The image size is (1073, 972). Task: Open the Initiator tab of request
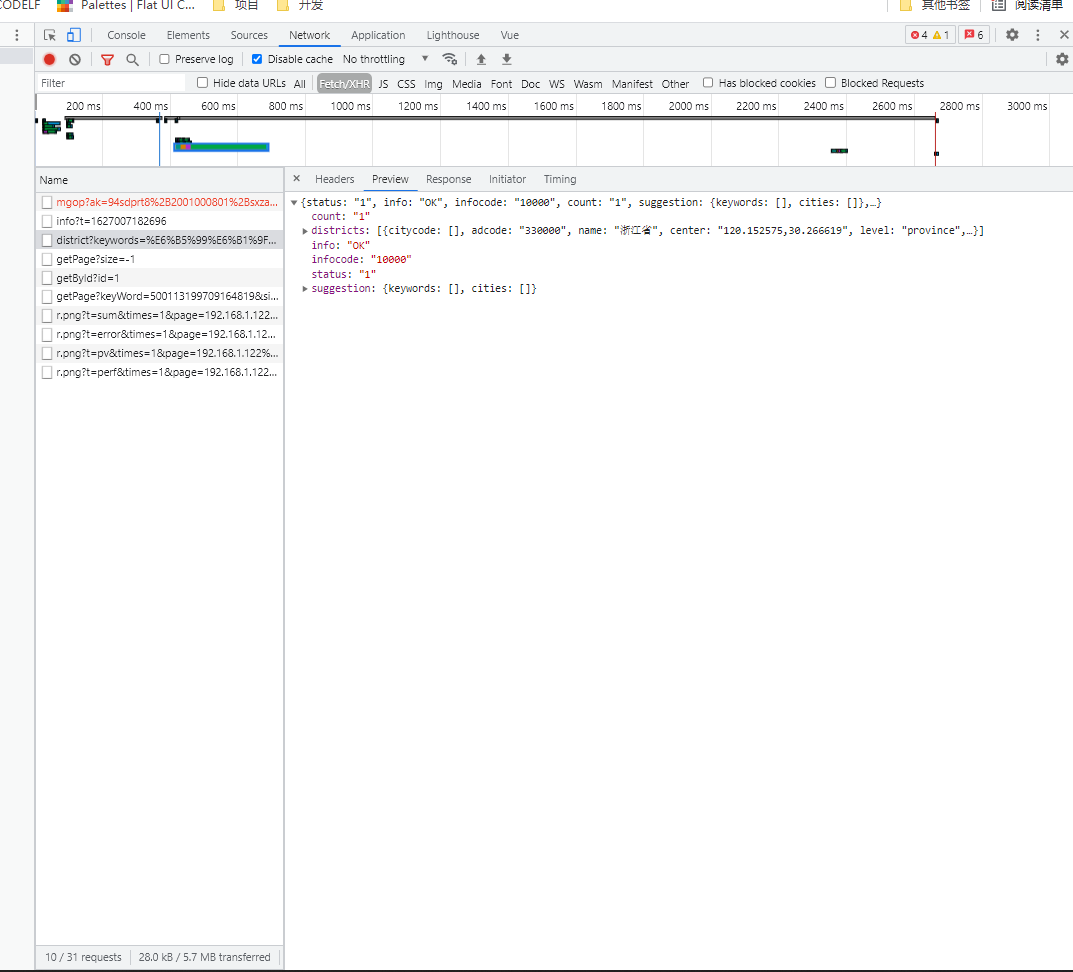(x=507, y=179)
